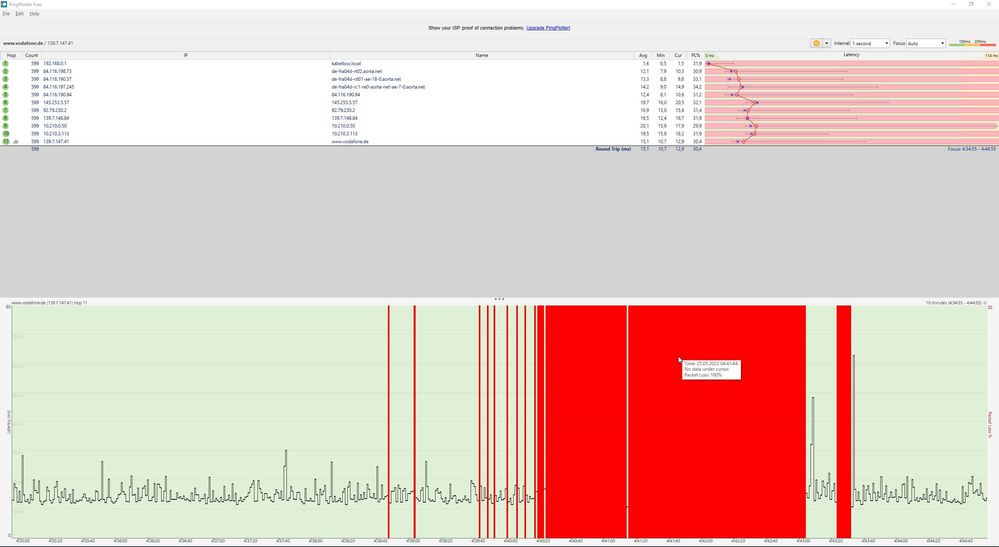999x547 pixels.
Task: Click the 100ms/200ms latency color legend
Action: (x=972, y=43)
